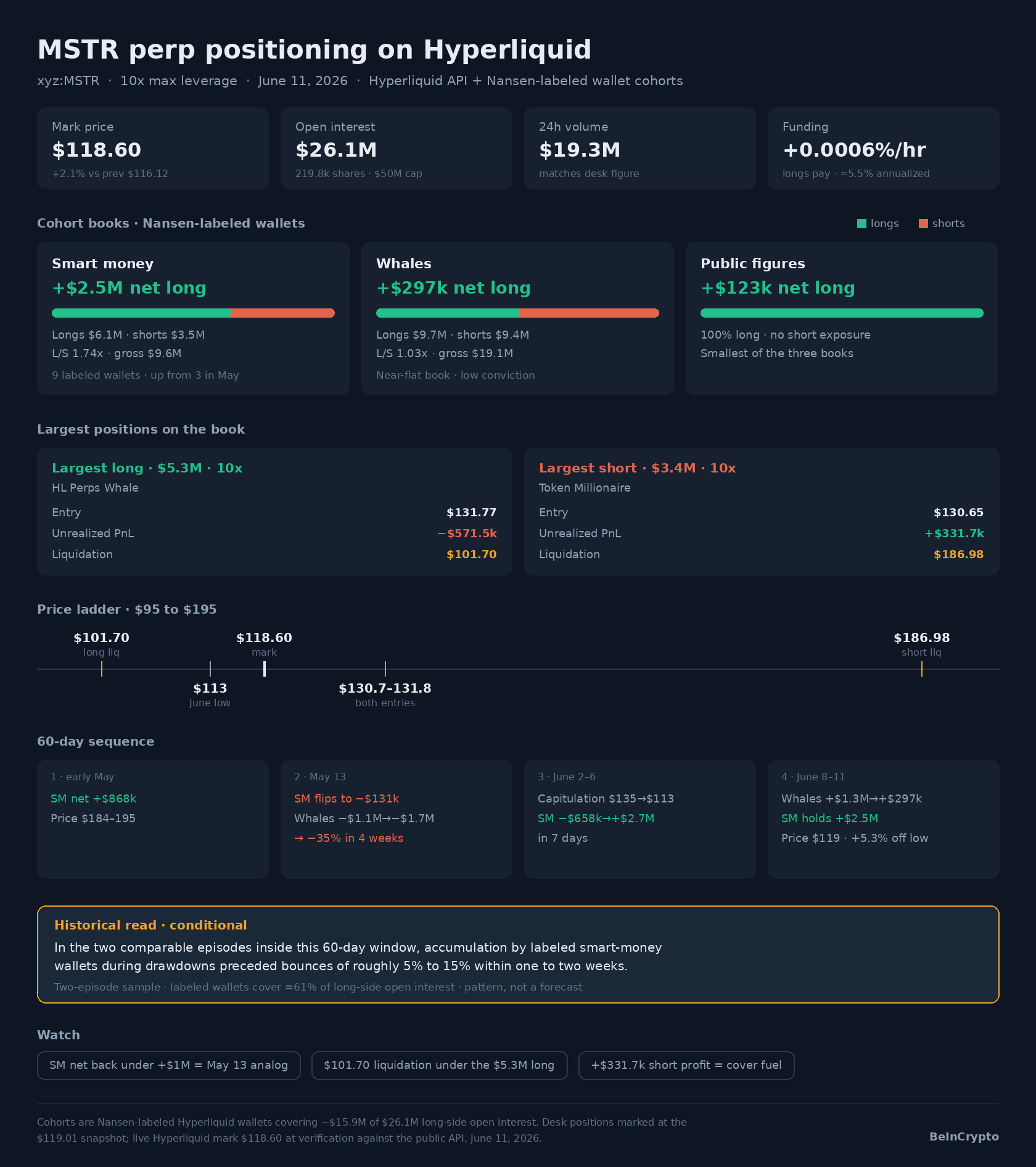Click '+$297k net long' in Whales card
The width and height of the screenshot is (1036, 1167).
453,288
